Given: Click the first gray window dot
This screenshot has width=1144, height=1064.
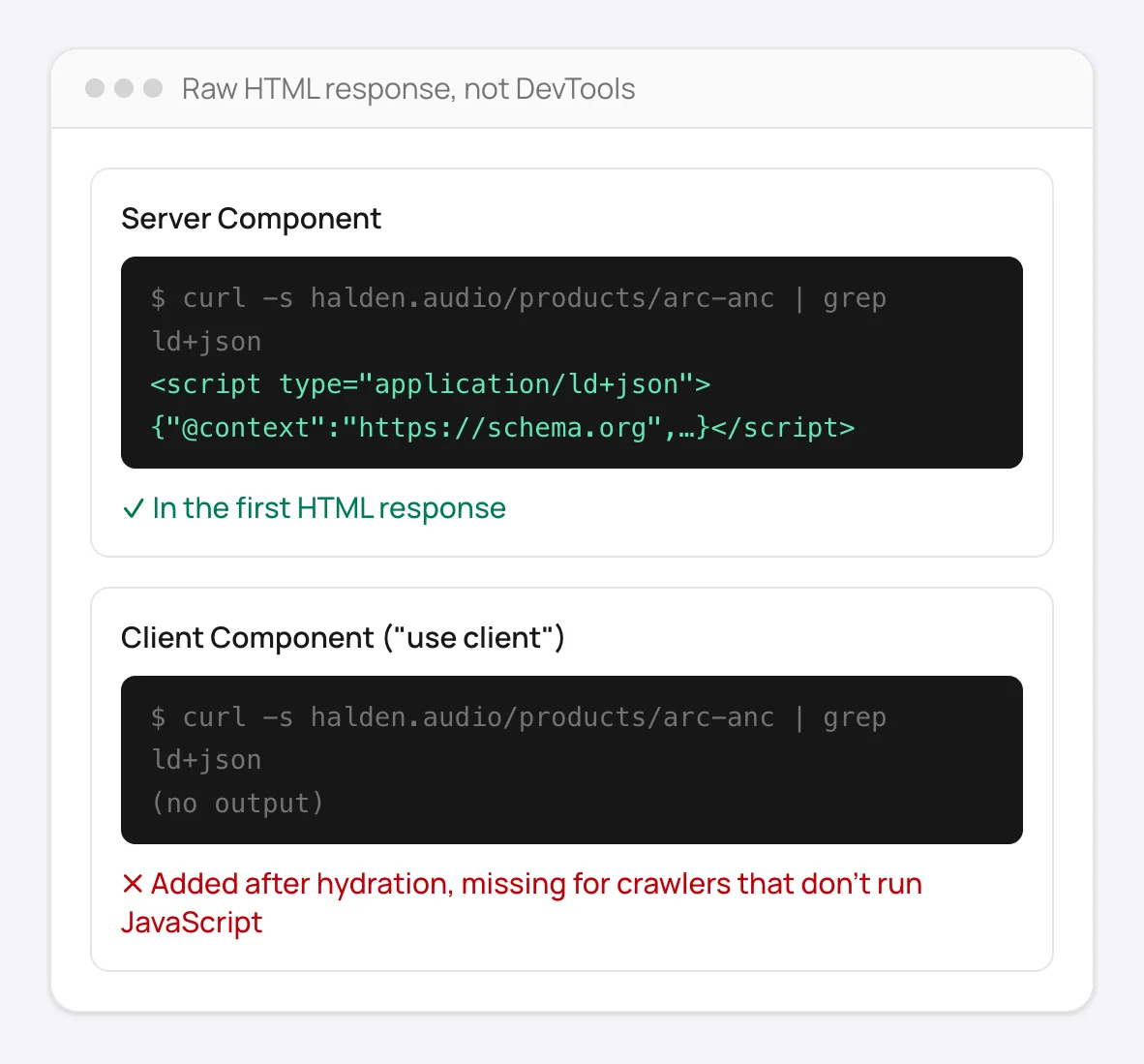Looking at the screenshot, I should coord(95,88).
